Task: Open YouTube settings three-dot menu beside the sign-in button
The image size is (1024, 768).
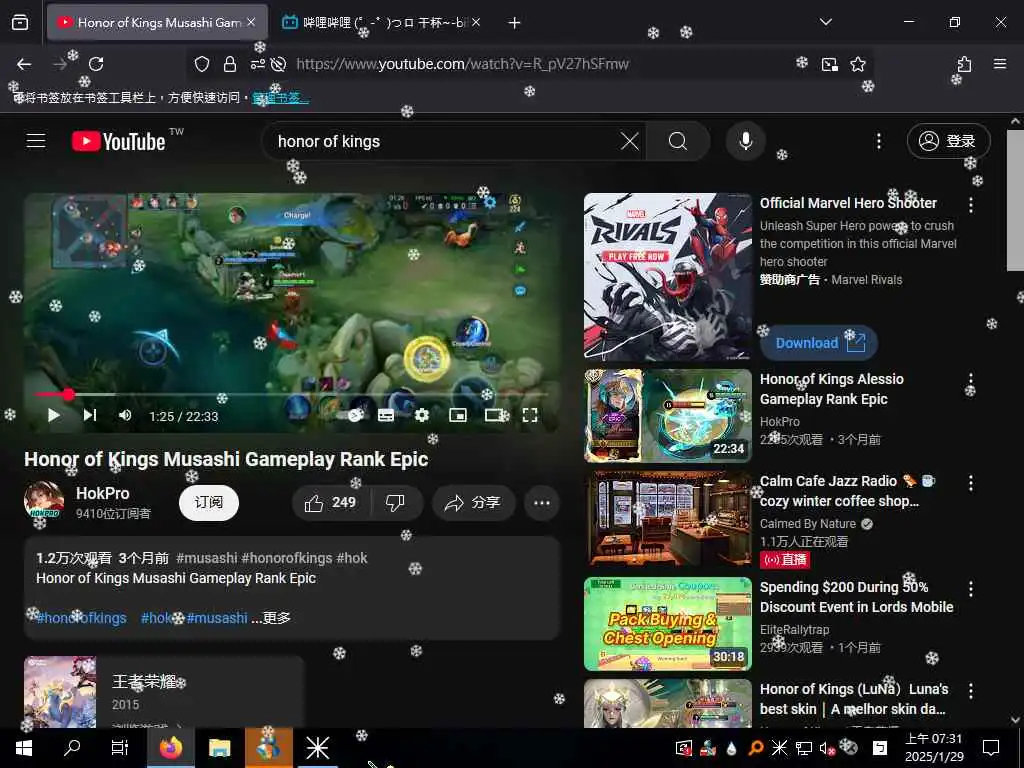Action: [x=878, y=141]
